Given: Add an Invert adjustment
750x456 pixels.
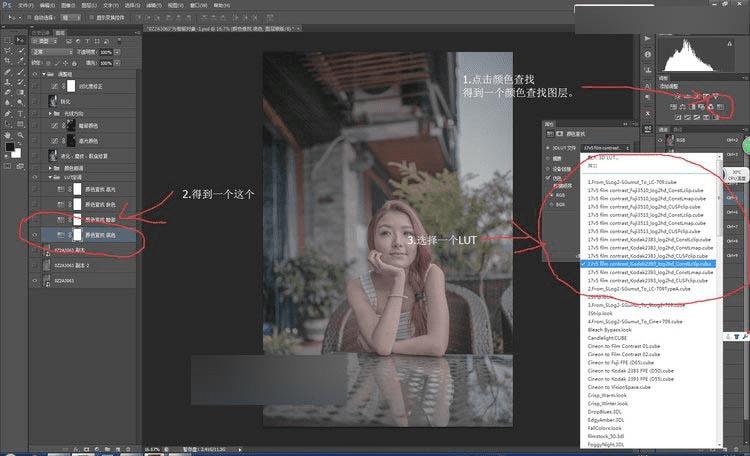Looking at the screenshot, I should pyautogui.click(x=678, y=117).
